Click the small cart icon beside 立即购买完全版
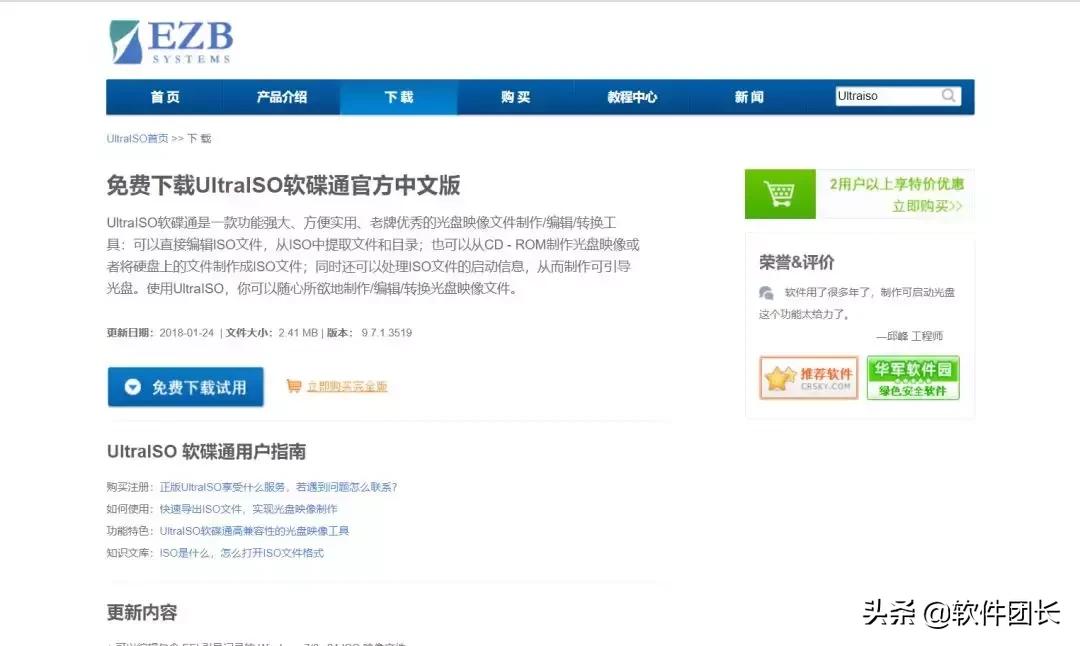This screenshot has height=646, width=1080. tap(294, 385)
